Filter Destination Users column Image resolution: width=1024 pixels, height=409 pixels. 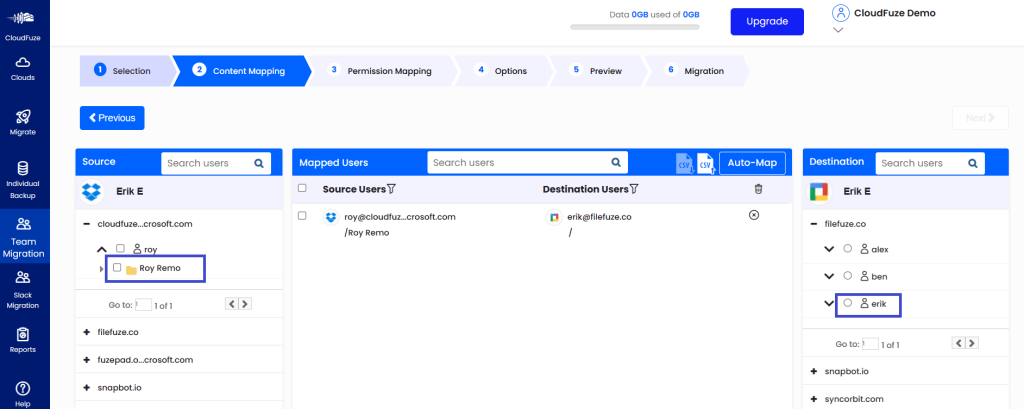[x=633, y=189]
